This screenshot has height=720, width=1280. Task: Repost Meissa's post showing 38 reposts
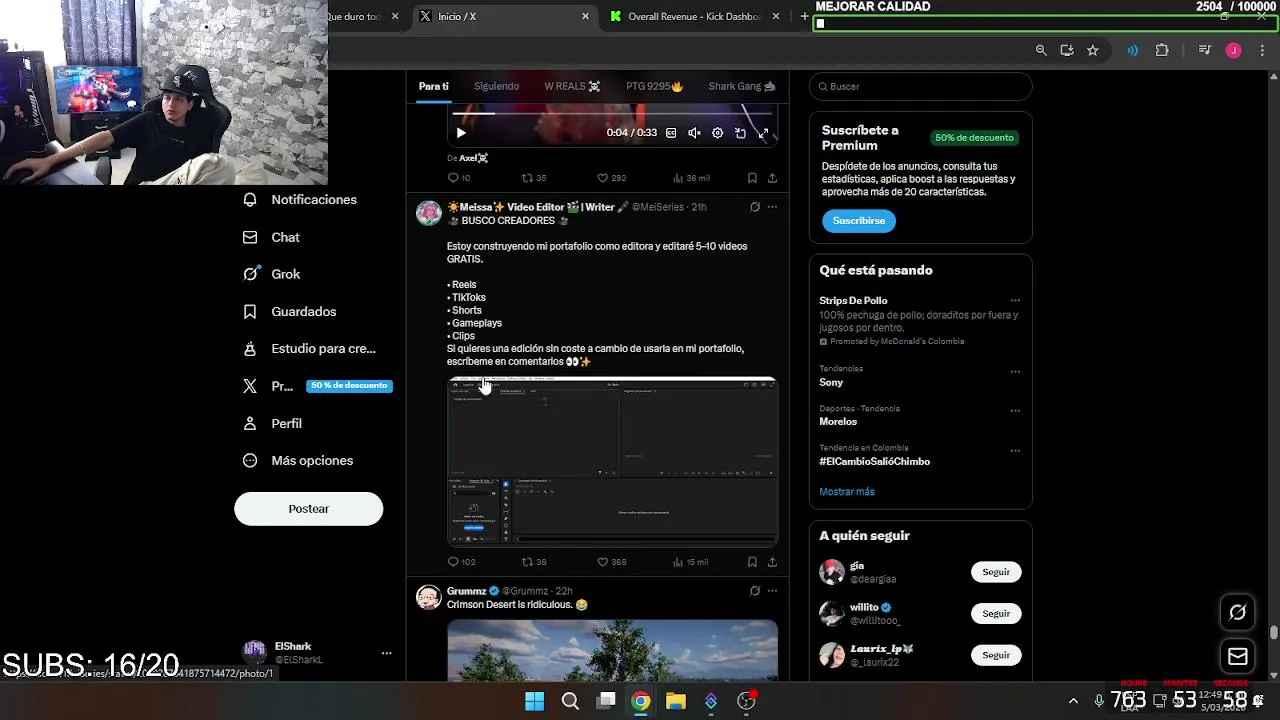click(x=534, y=562)
